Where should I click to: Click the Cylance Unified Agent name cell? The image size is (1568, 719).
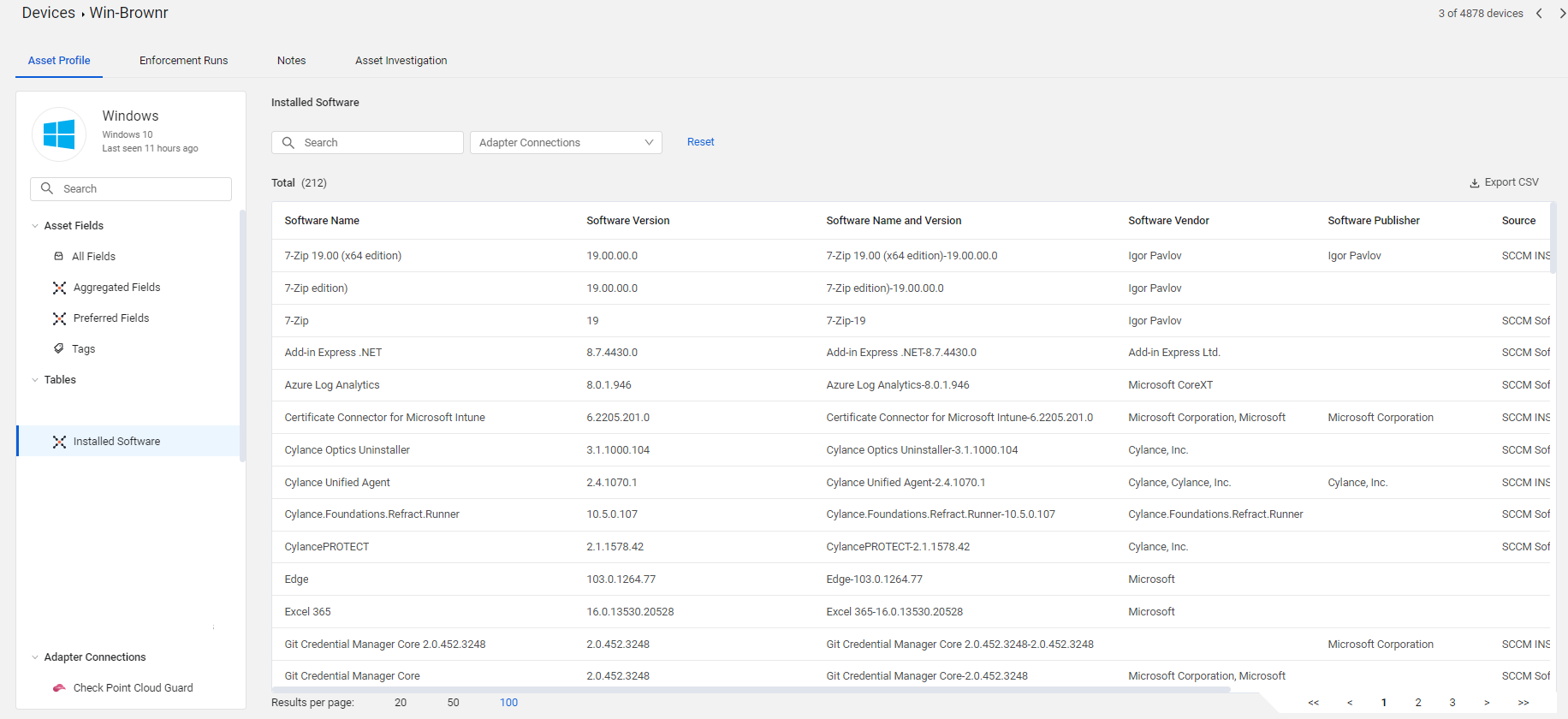pos(337,483)
